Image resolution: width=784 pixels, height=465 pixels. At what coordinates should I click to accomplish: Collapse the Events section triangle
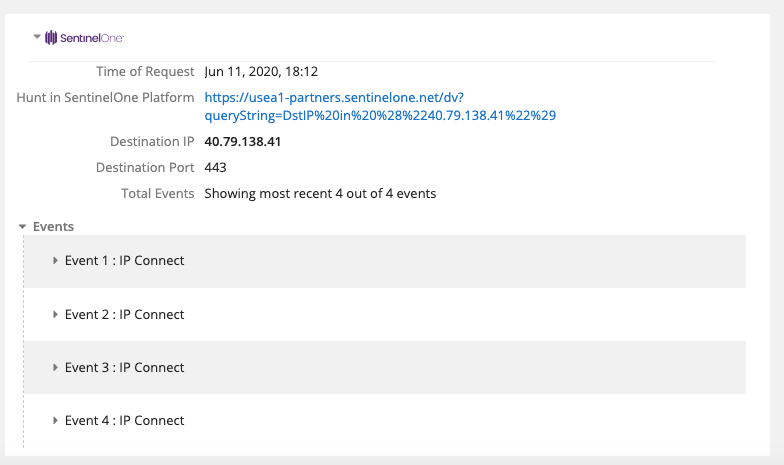click(22, 227)
